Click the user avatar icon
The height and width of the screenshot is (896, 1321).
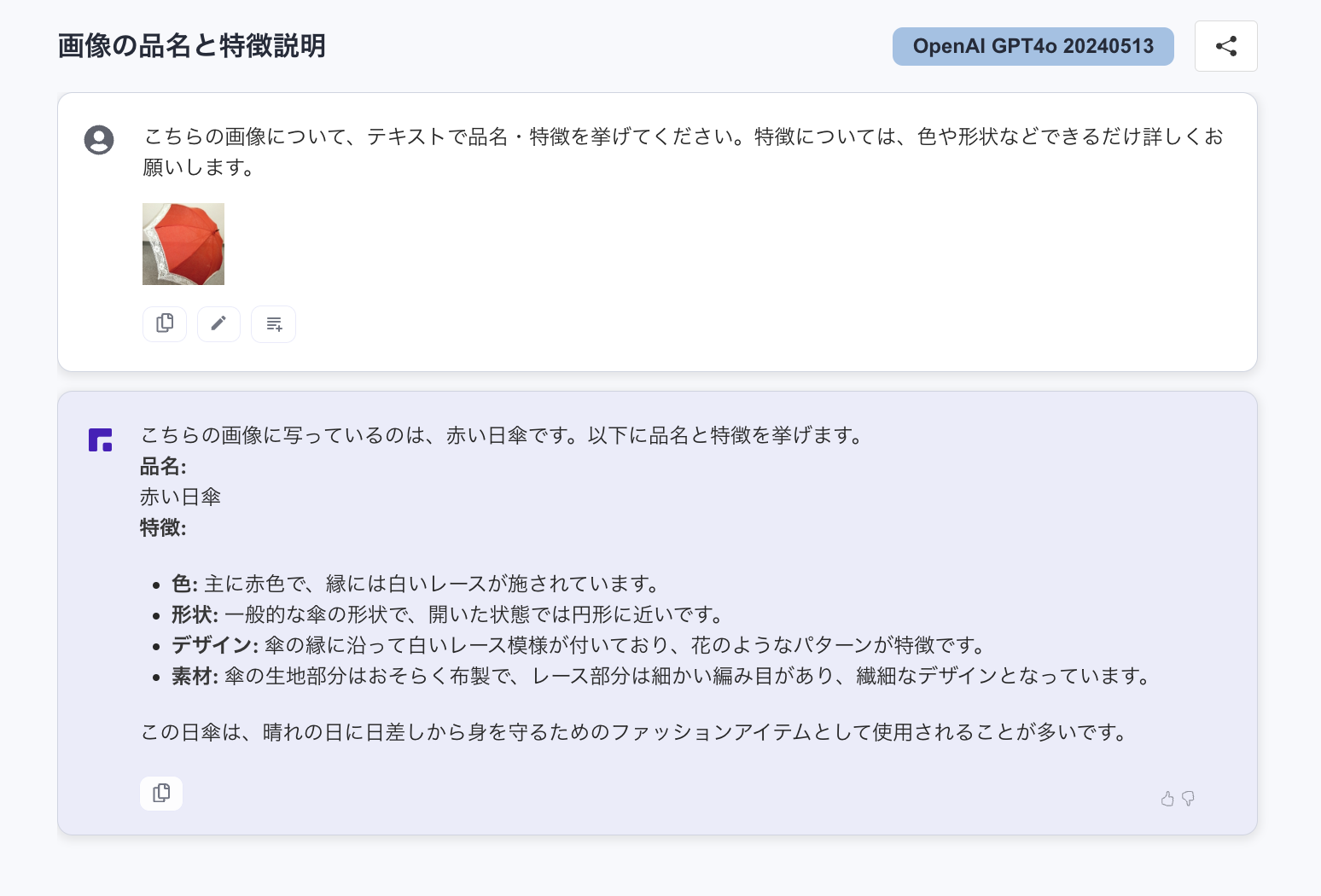pos(99,140)
